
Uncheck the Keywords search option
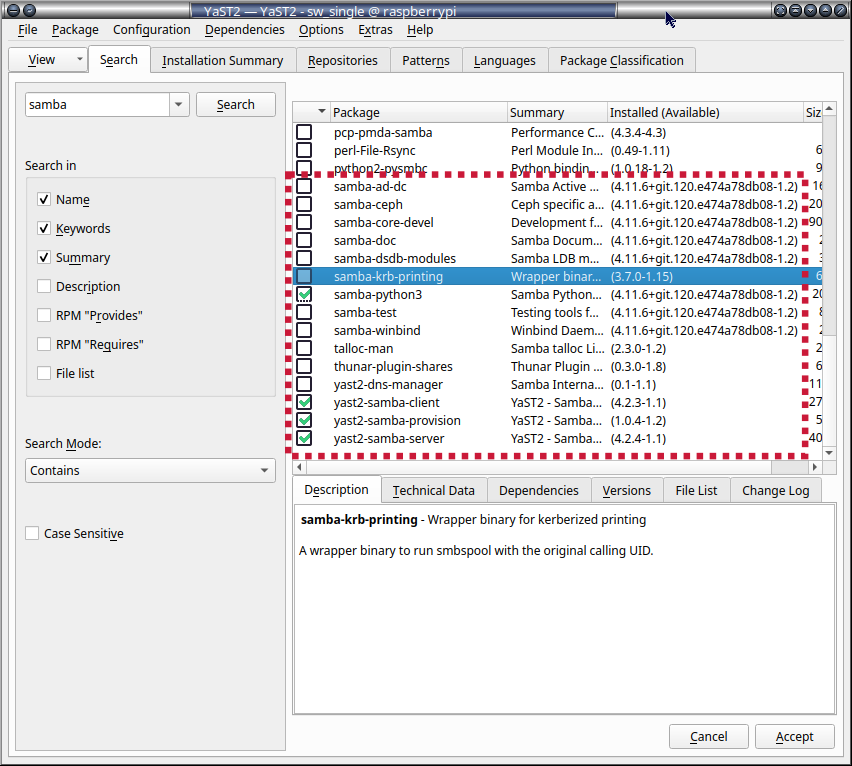click(x=44, y=229)
